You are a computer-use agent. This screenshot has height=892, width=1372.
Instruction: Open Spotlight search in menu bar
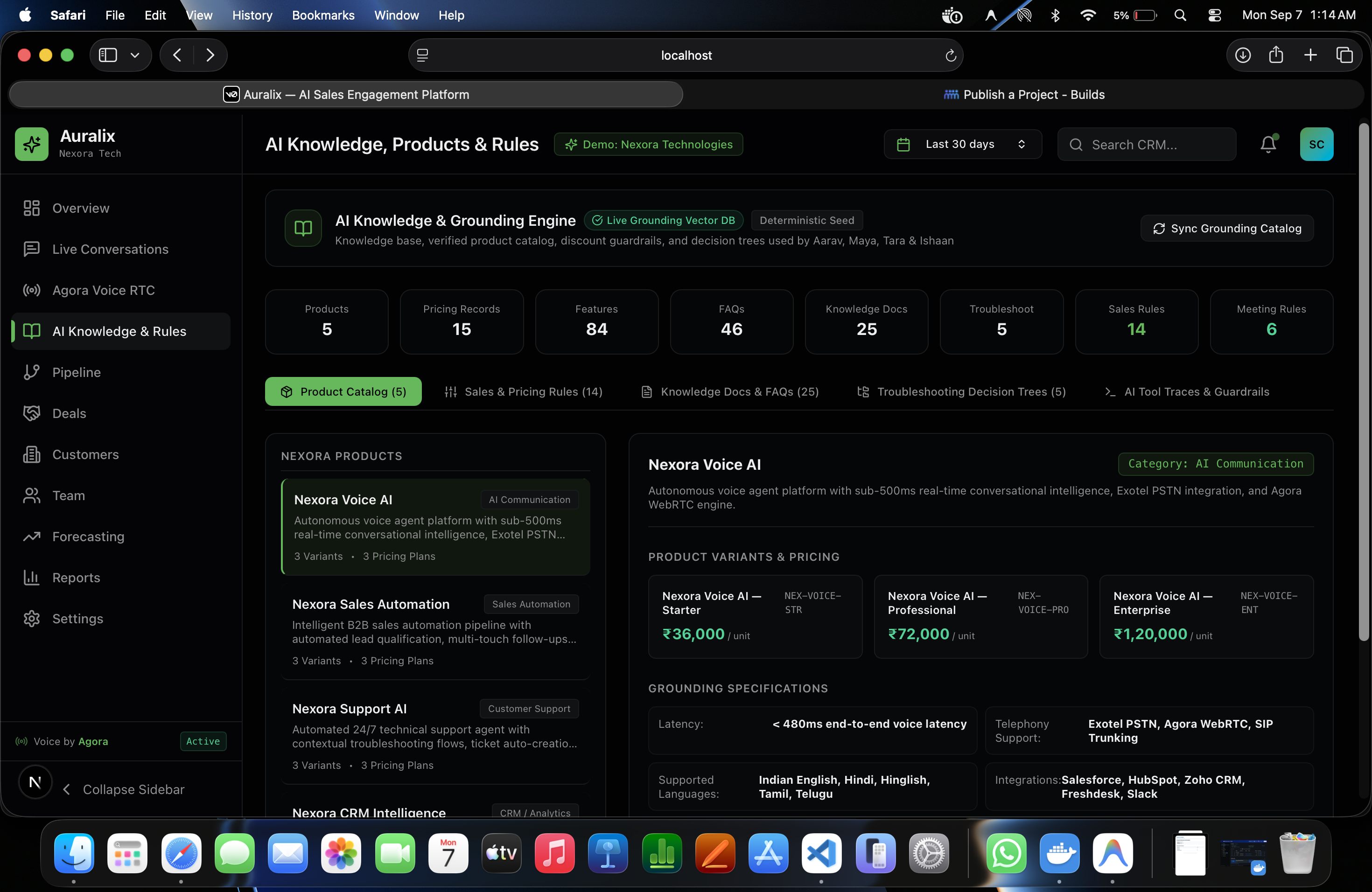(1179, 15)
